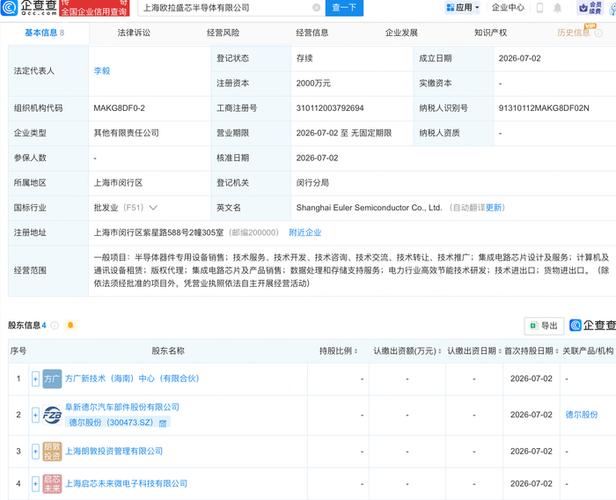This screenshot has height=500, width=616.
Task: Open related 德尔股份 link in last column
Action: click(581, 414)
